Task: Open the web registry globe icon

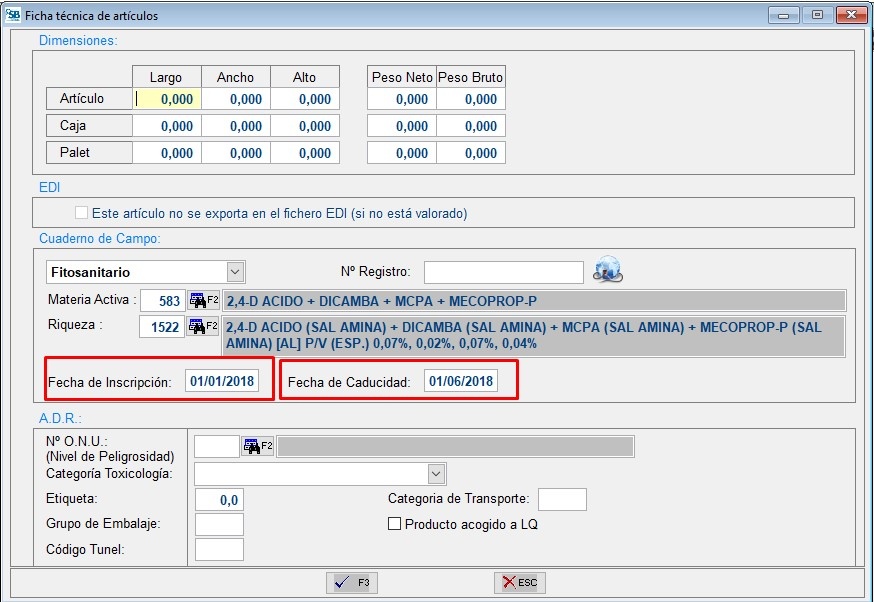Action: [607, 270]
